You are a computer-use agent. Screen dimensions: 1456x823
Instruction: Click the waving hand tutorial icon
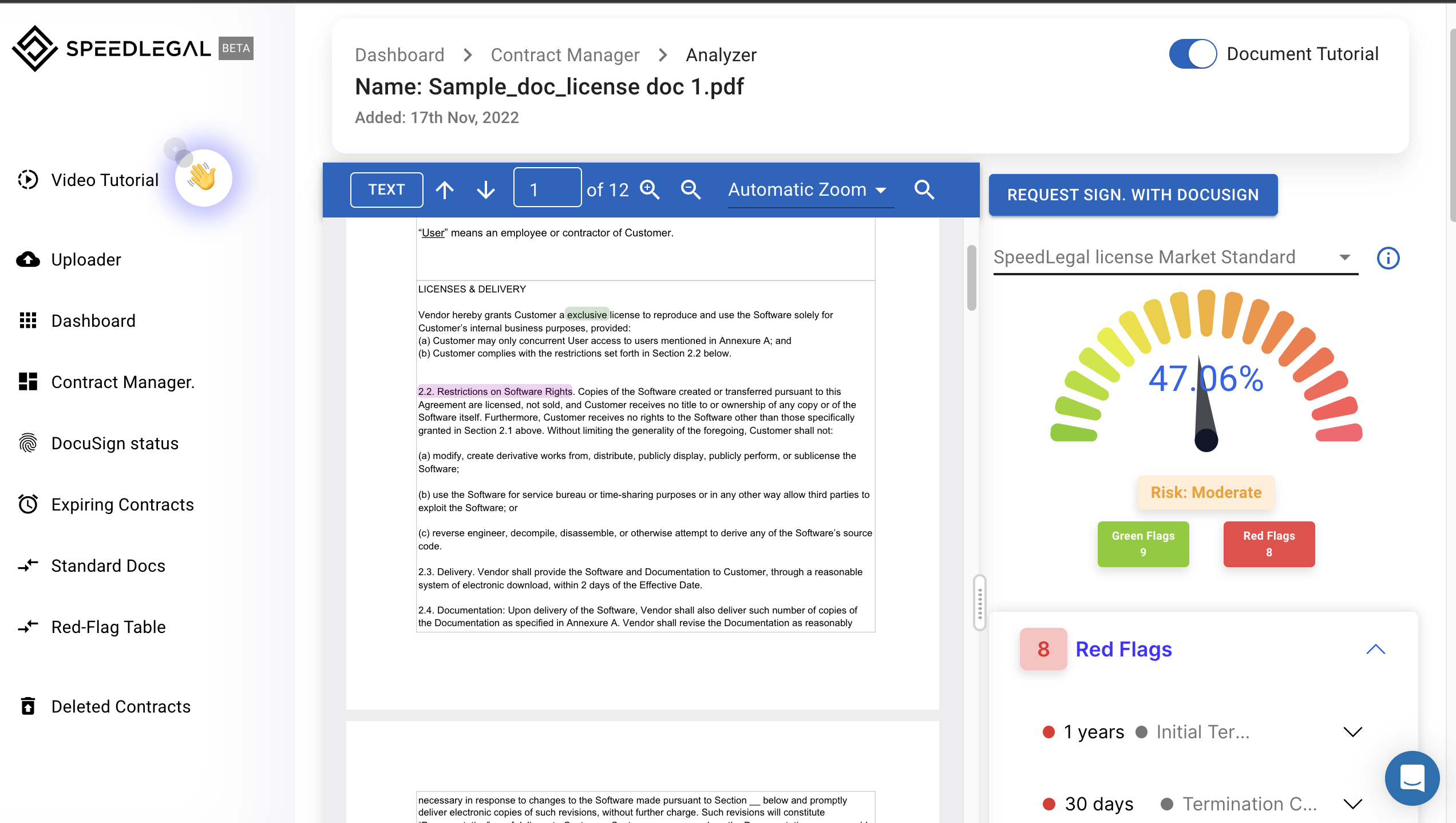coord(203,177)
